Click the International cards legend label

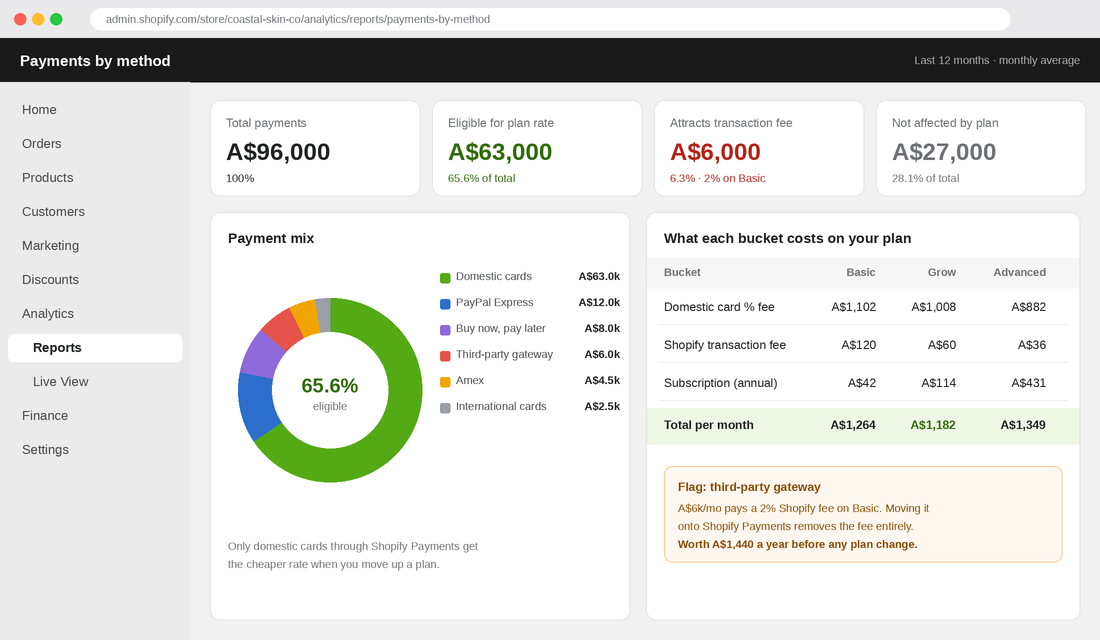[501, 406]
